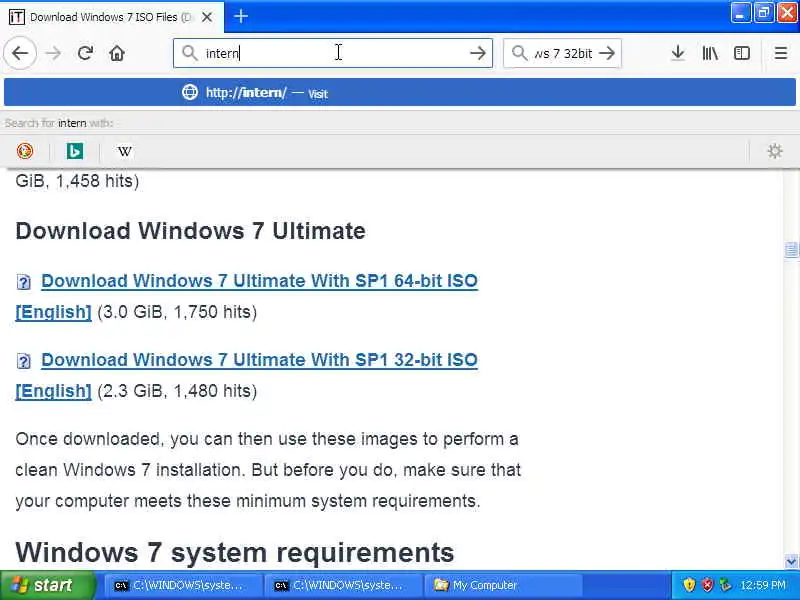Open search settings gear icon
800x600 pixels.
click(774, 151)
